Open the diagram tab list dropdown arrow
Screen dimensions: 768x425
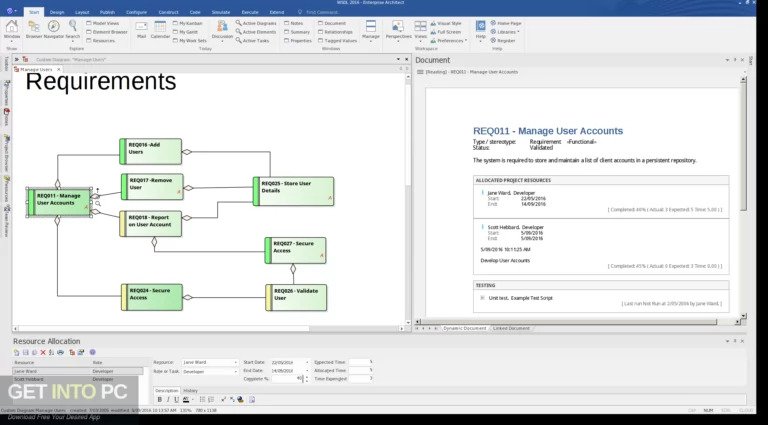(398, 59)
